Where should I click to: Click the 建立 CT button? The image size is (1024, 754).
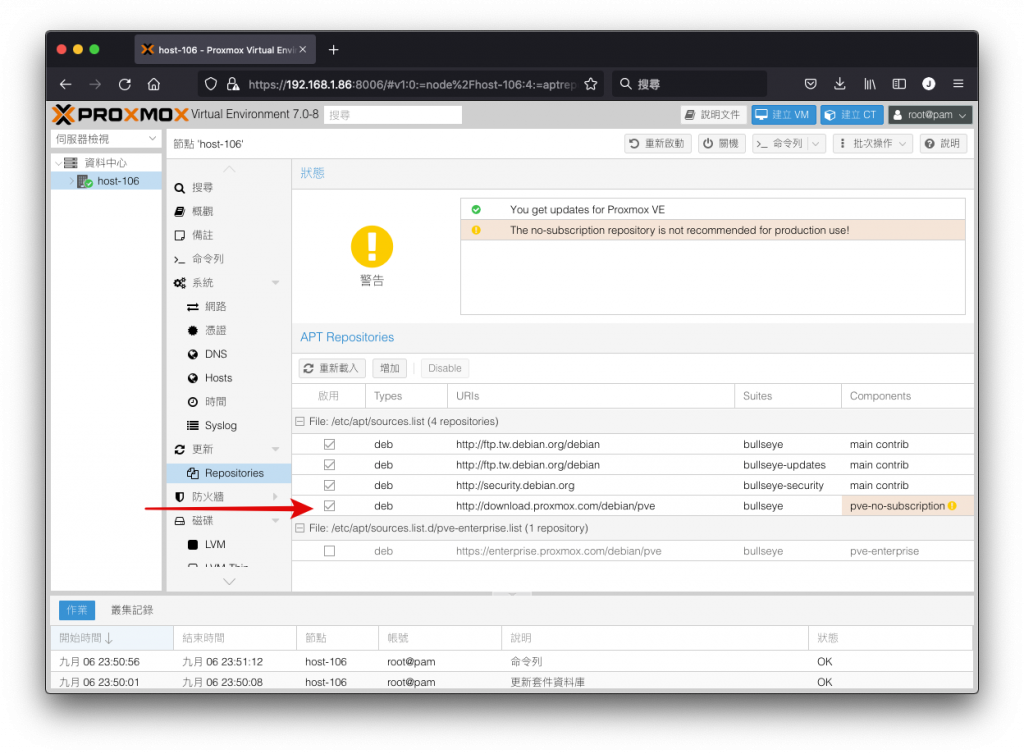(852, 114)
